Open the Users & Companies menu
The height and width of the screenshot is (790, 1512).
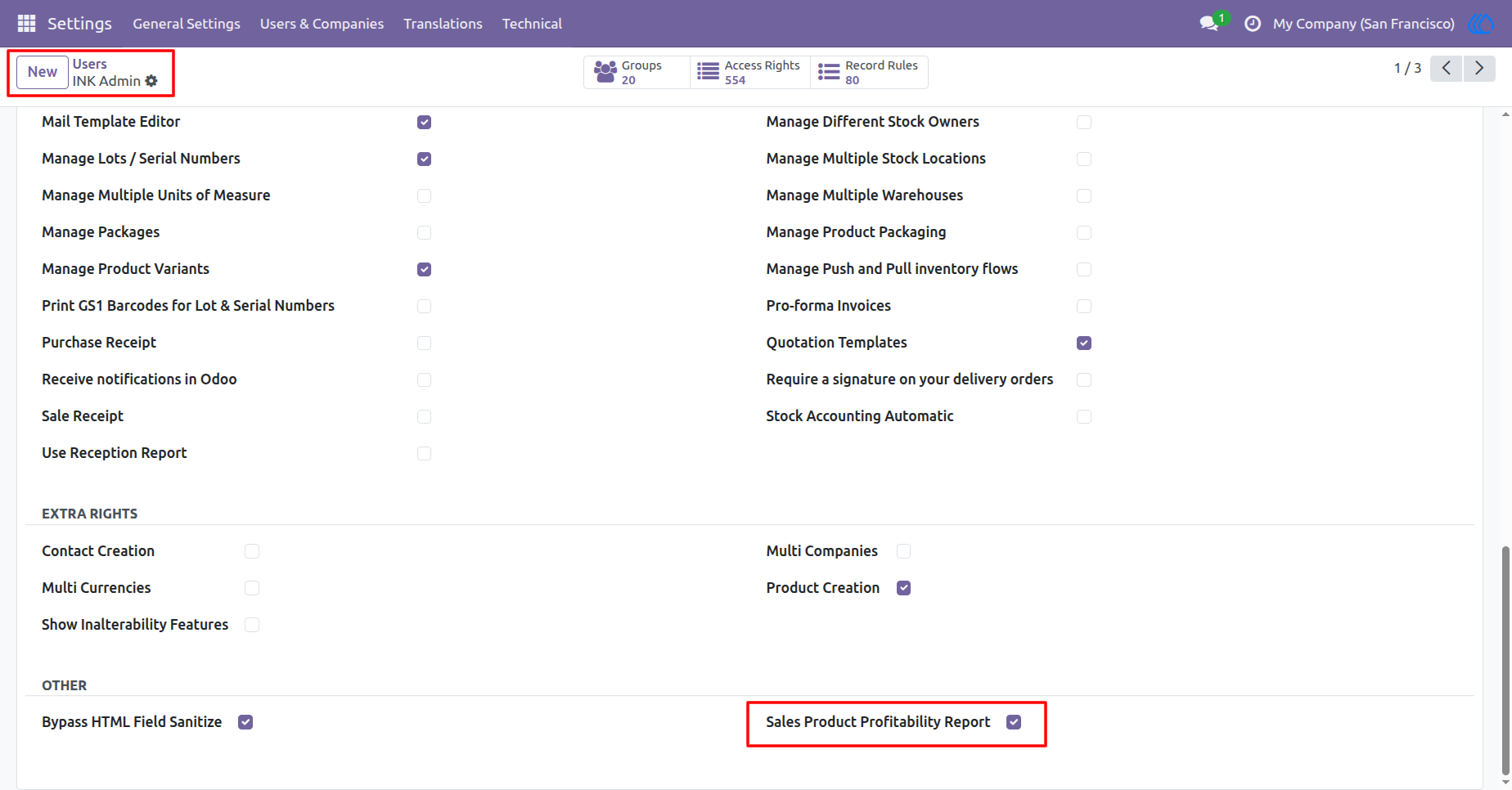coord(322,24)
